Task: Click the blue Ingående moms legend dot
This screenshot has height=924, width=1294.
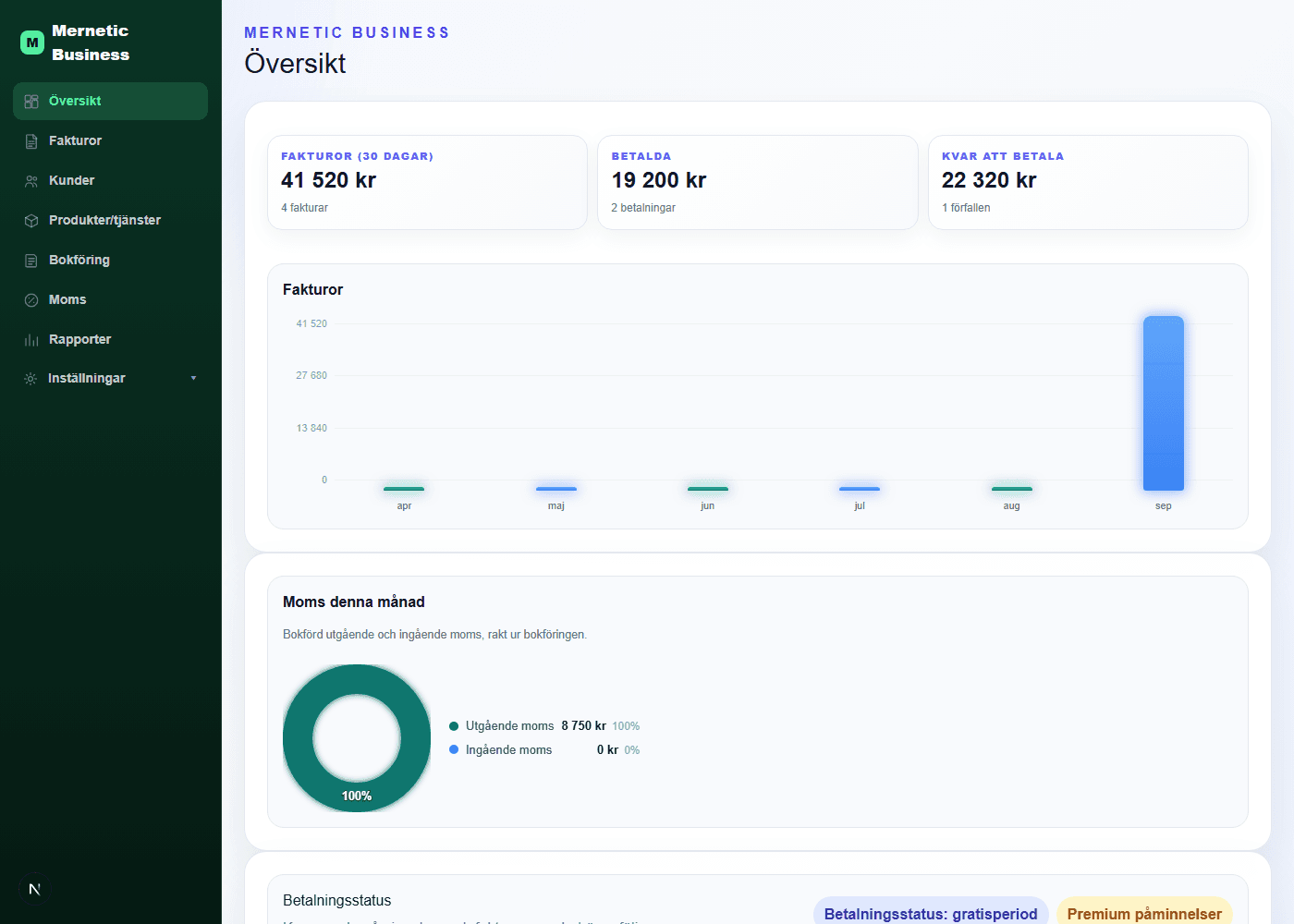Action: pyautogui.click(x=454, y=749)
